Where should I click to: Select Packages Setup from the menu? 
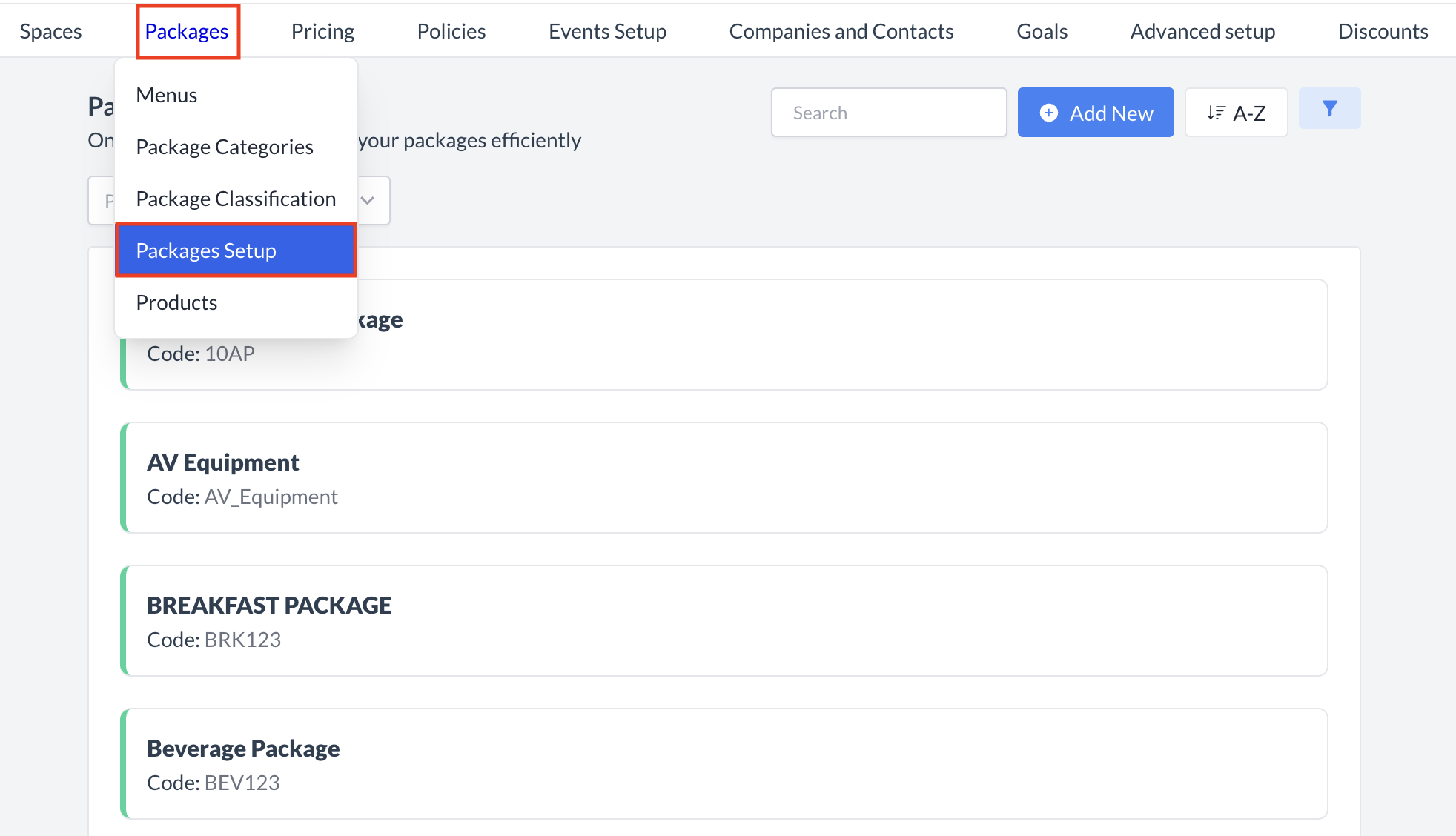click(206, 251)
